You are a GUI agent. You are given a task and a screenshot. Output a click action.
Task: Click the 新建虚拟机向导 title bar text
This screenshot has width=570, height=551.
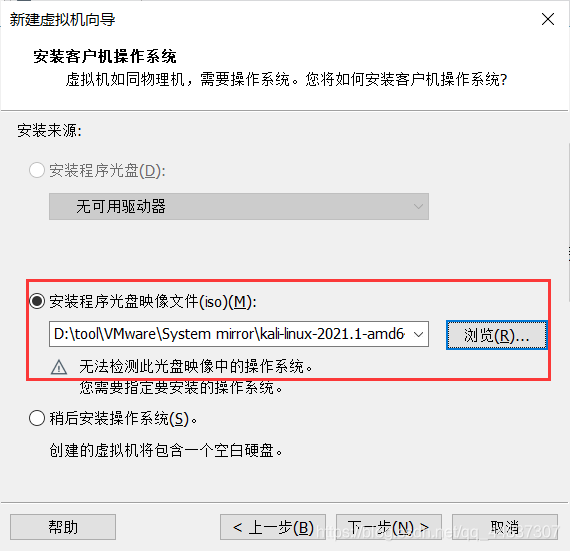(62, 20)
